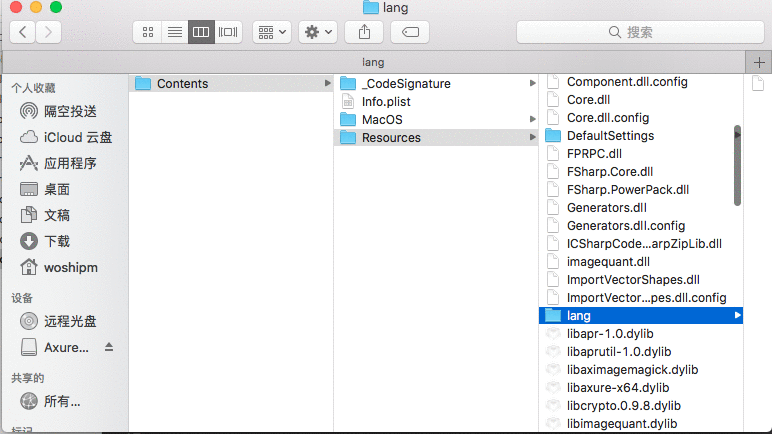Add a new tab with plus button
Image resolution: width=772 pixels, height=434 pixels.
(x=759, y=63)
